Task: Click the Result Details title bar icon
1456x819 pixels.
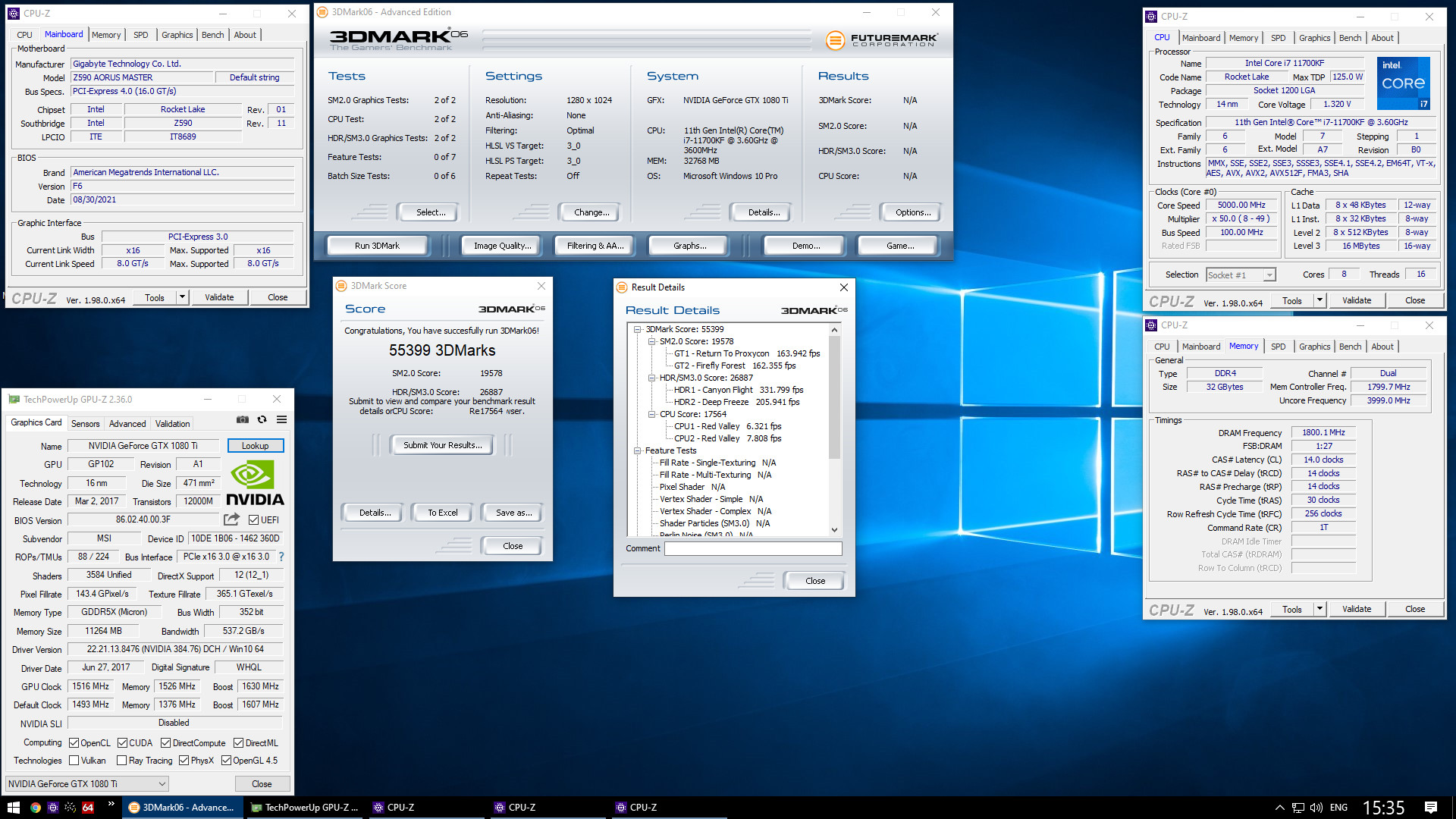Action: 622,287
